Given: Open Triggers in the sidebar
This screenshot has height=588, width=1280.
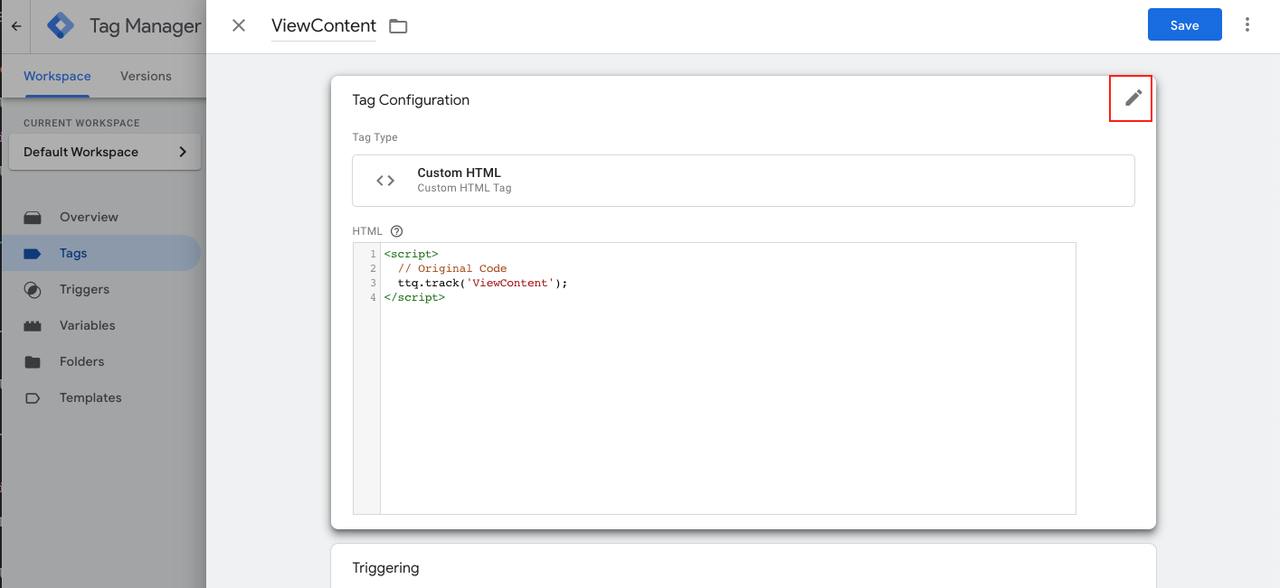Looking at the screenshot, I should [84, 289].
